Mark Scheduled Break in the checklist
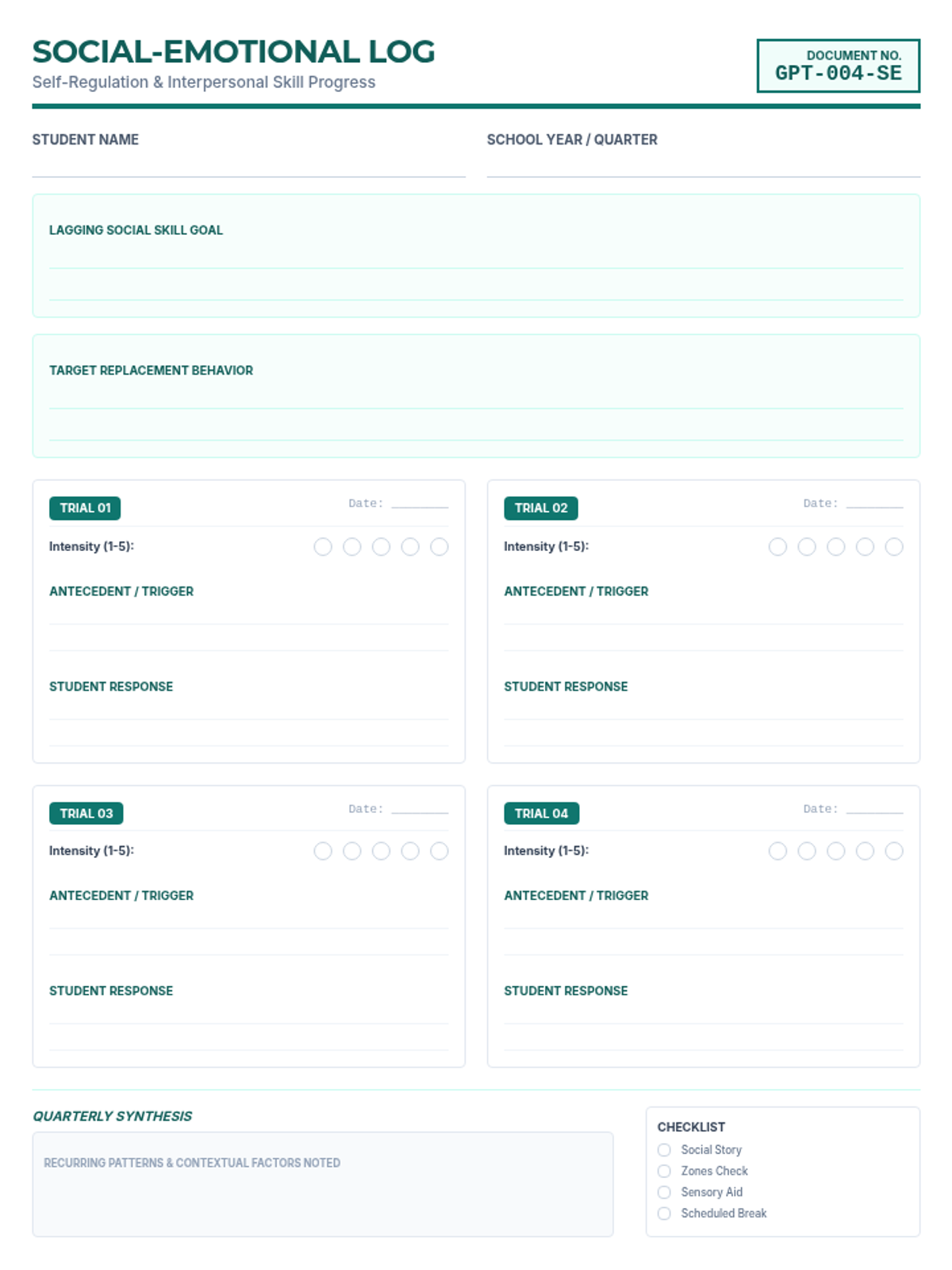This screenshot has width=952, height=1270. click(664, 1213)
